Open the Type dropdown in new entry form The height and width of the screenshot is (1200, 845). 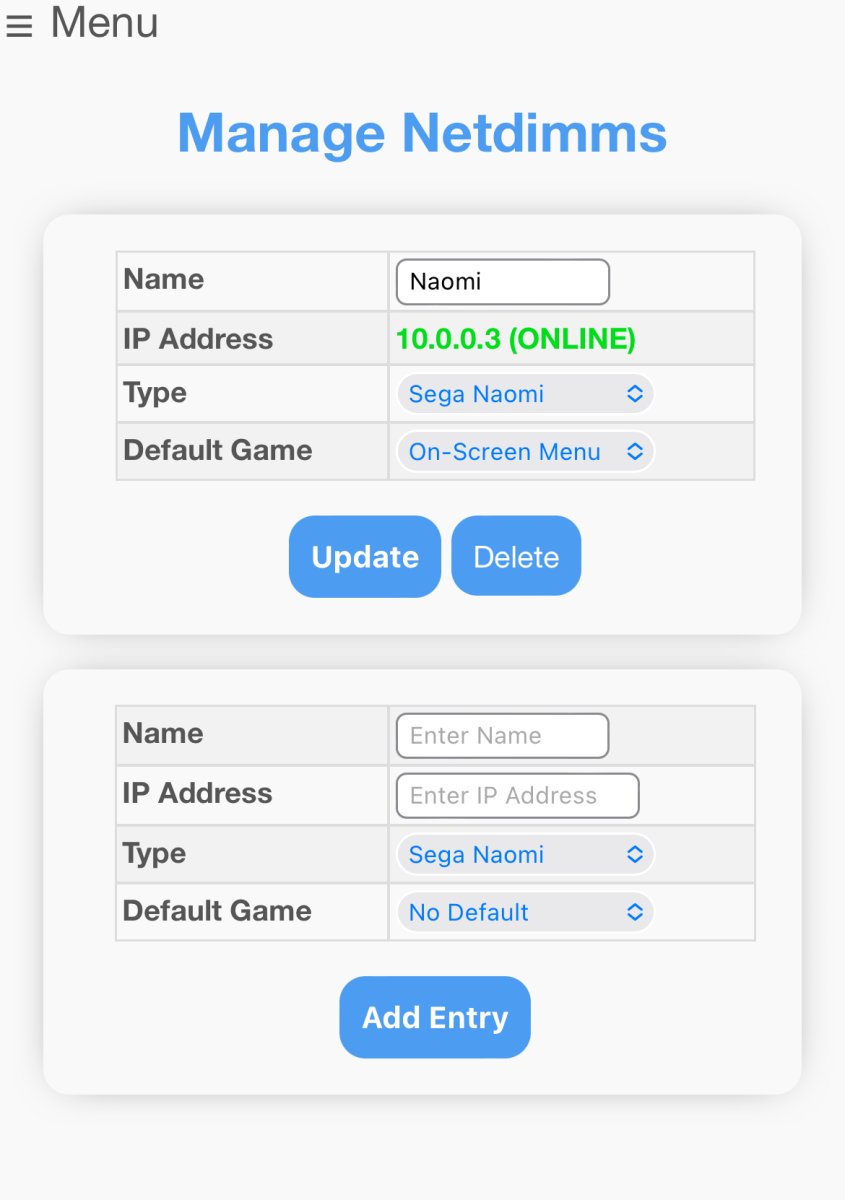525,855
